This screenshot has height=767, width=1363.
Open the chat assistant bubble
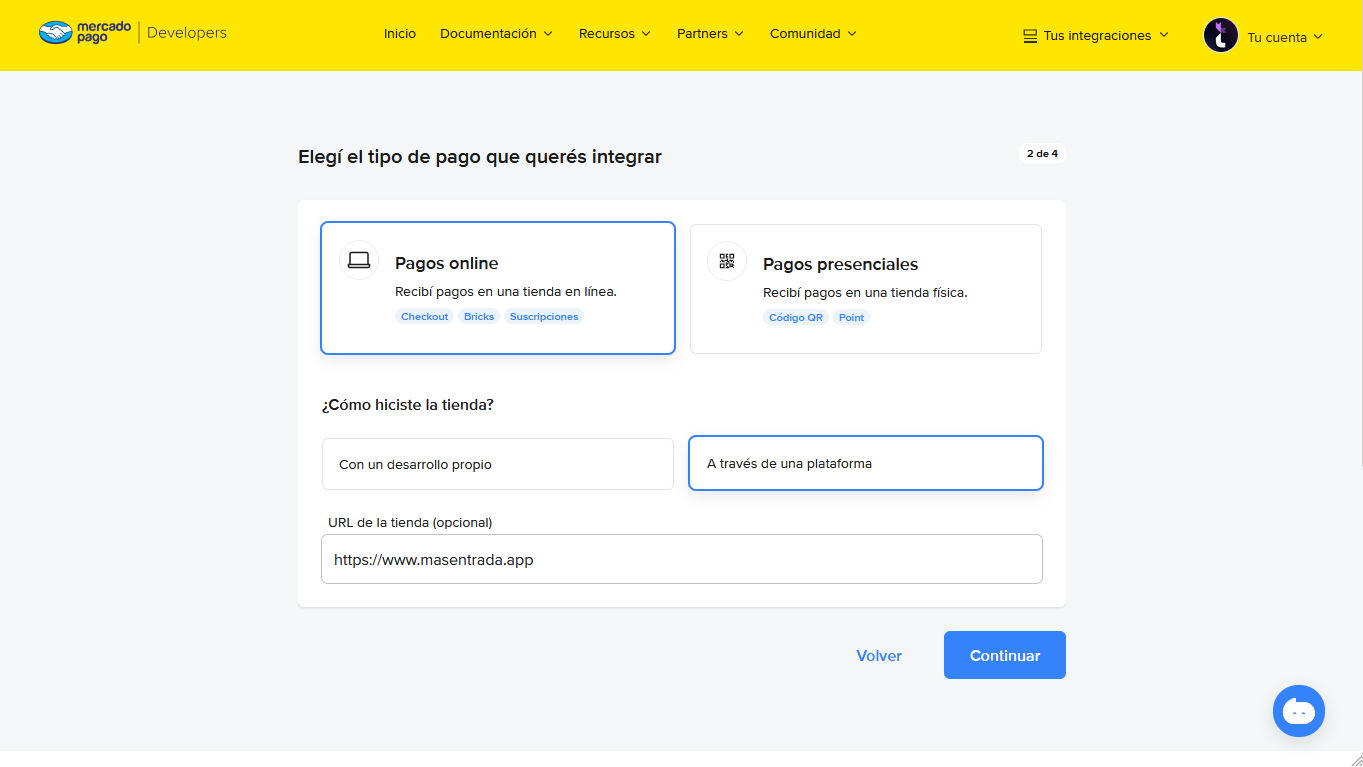[x=1299, y=711]
